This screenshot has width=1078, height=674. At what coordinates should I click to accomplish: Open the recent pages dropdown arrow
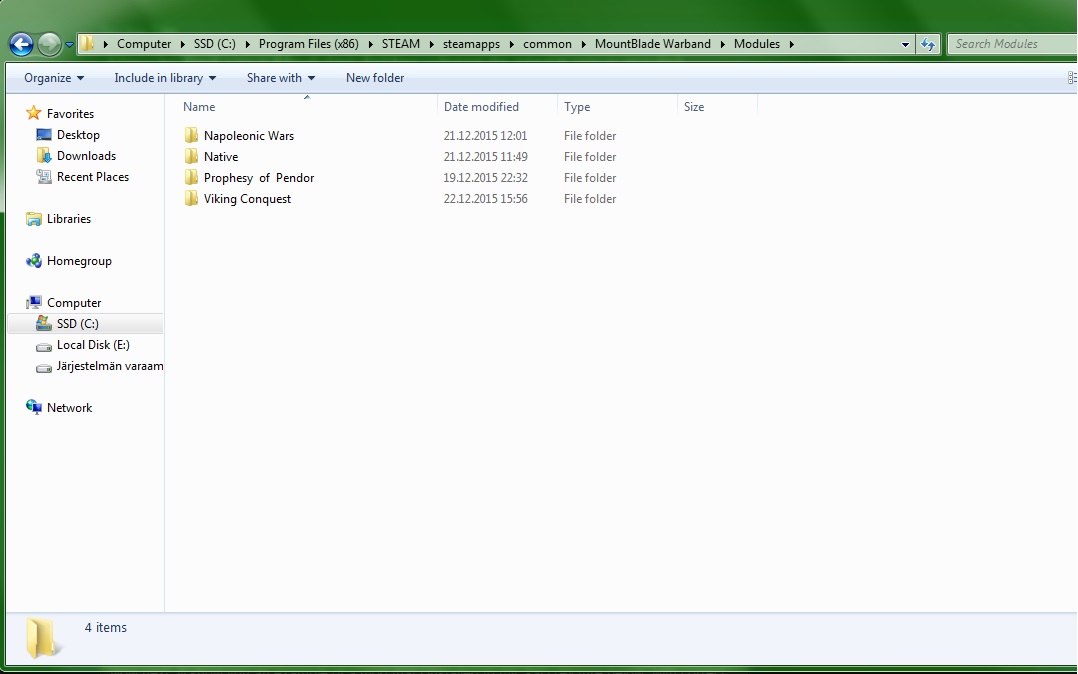tap(69, 45)
